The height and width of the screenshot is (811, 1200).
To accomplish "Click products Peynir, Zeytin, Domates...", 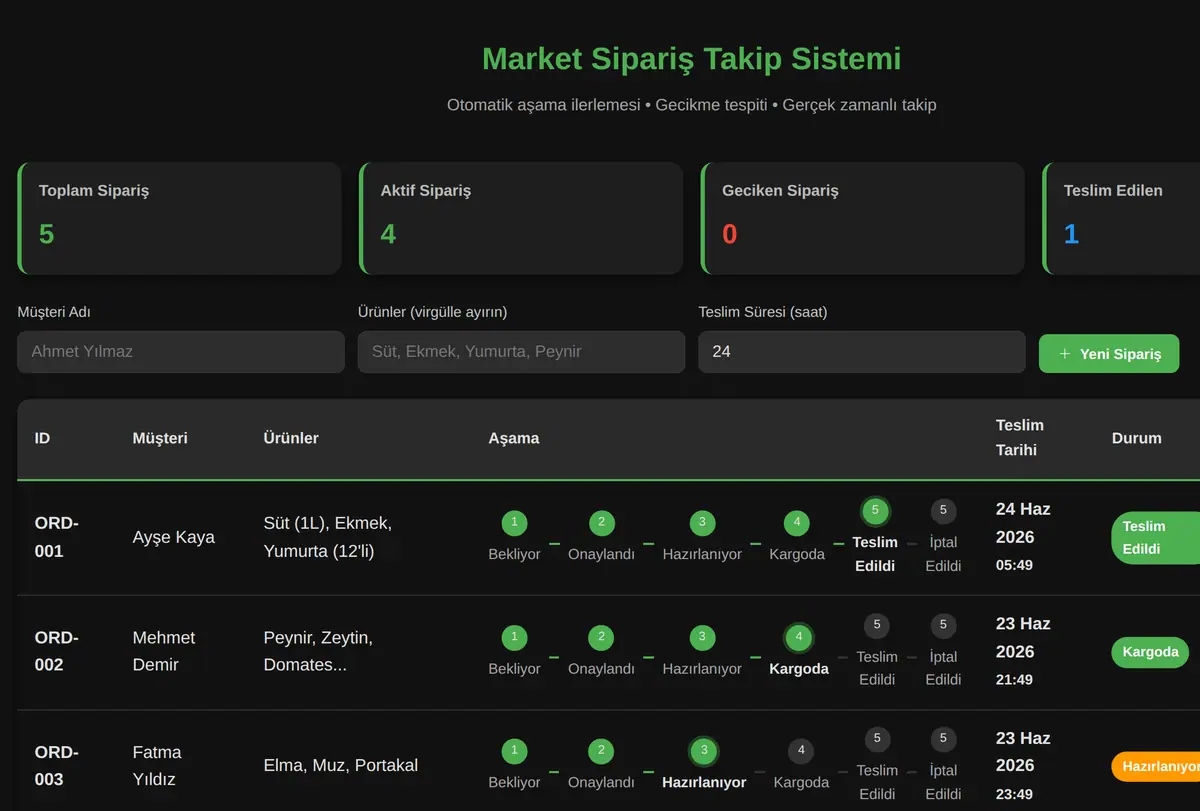I will coord(318,651).
